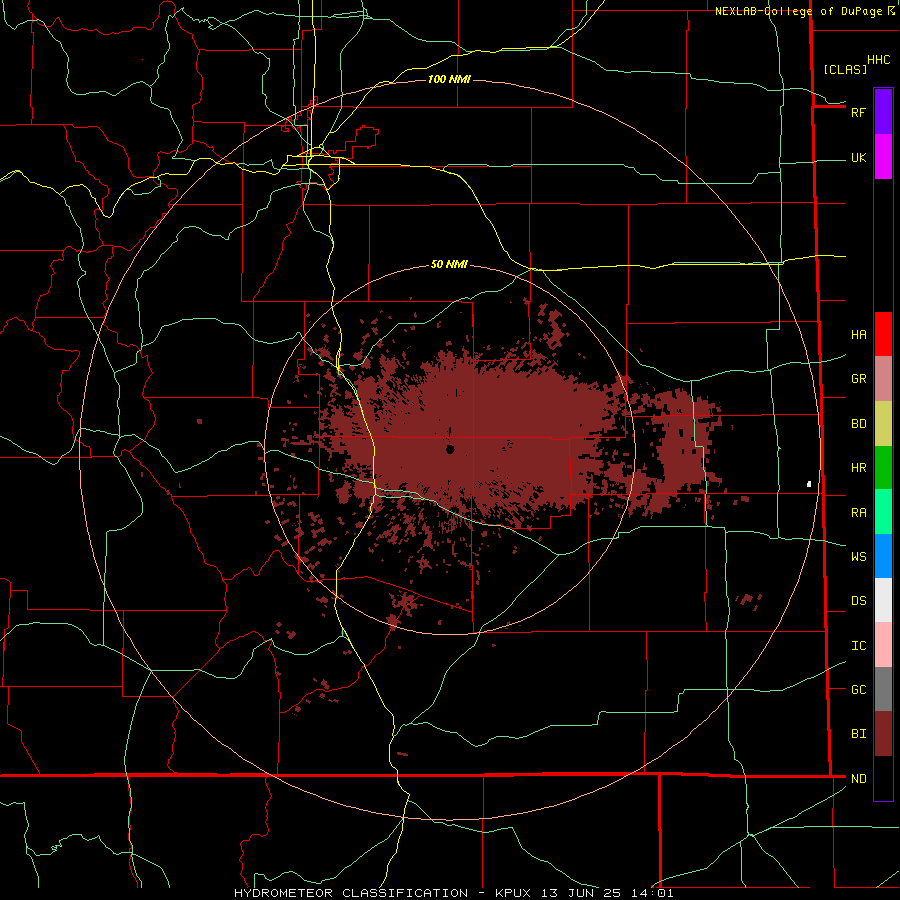900x900 pixels.
Task: Click the small white echo pixel near the eastern border
Action: pyautogui.click(x=809, y=484)
